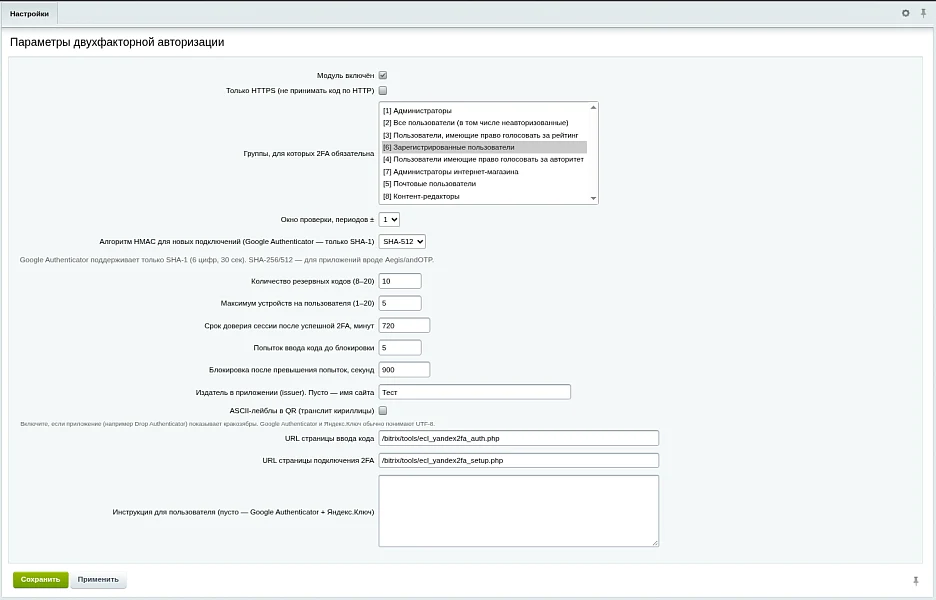
Task: Enable «Только HTTPS» checkbox
Action: pyautogui.click(x=383, y=91)
